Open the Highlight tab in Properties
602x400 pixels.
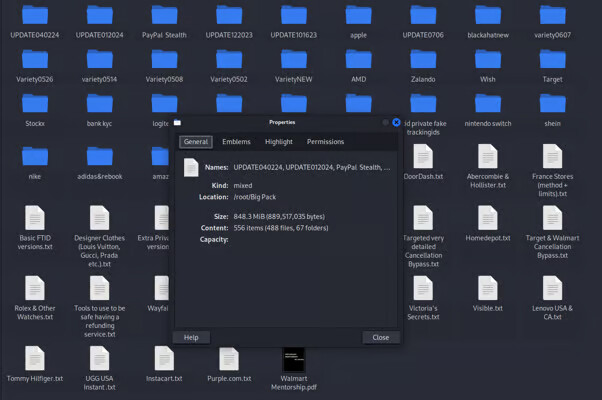[x=279, y=142]
